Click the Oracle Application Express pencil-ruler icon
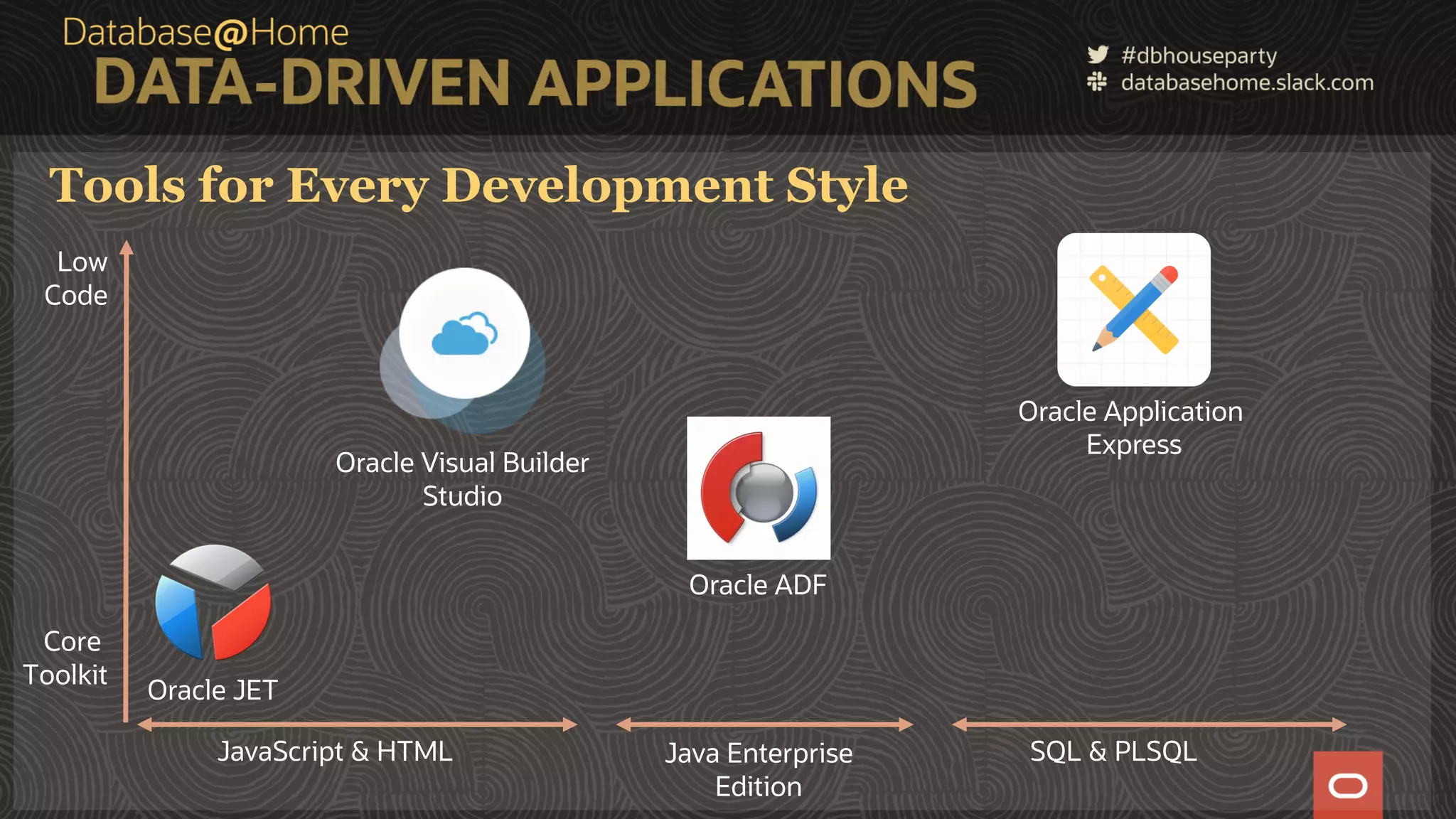The width and height of the screenshot is (1456, 819). tap(1134, 310)
